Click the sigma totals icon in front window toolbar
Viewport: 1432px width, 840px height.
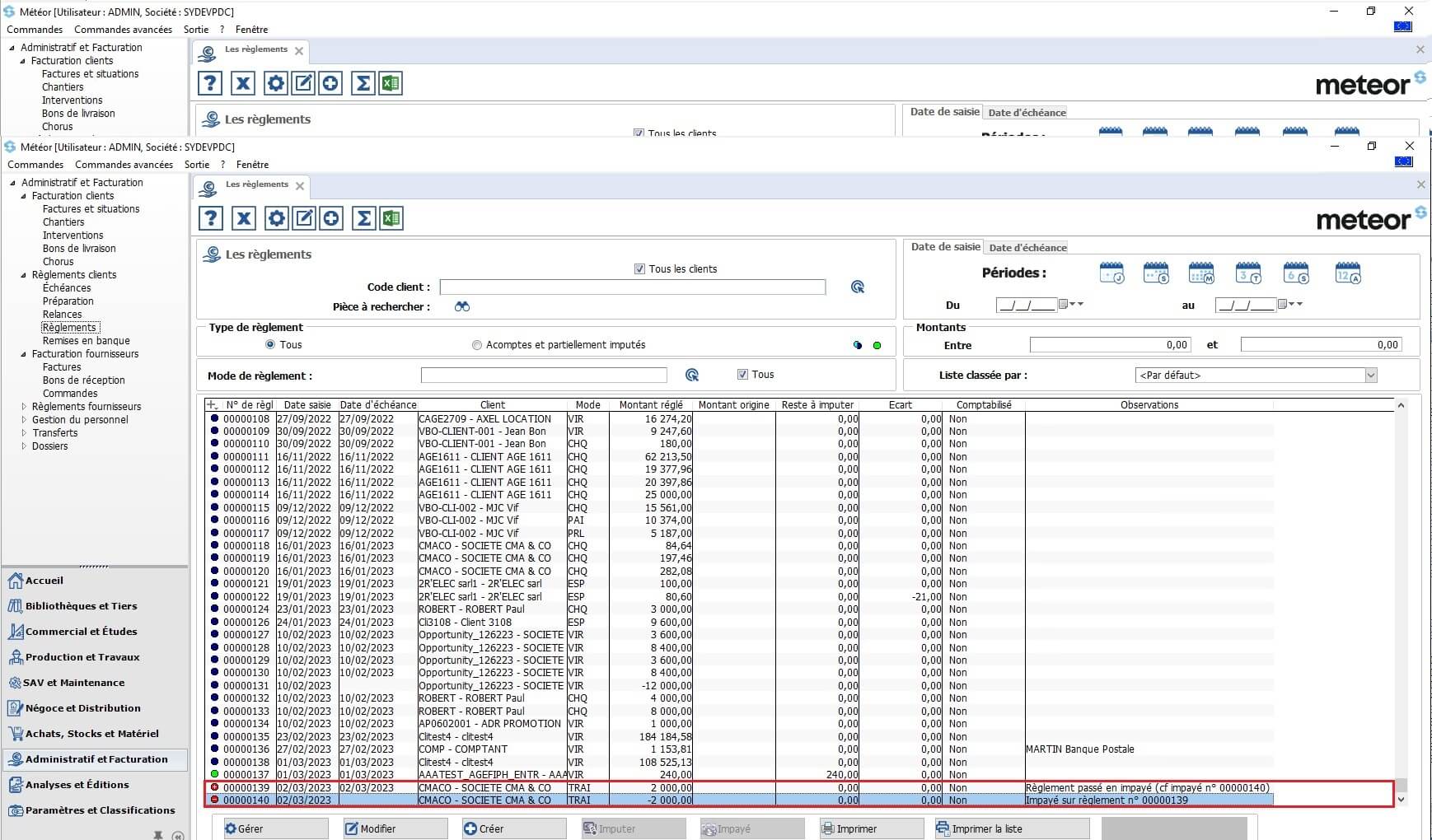tap(364, 218)
